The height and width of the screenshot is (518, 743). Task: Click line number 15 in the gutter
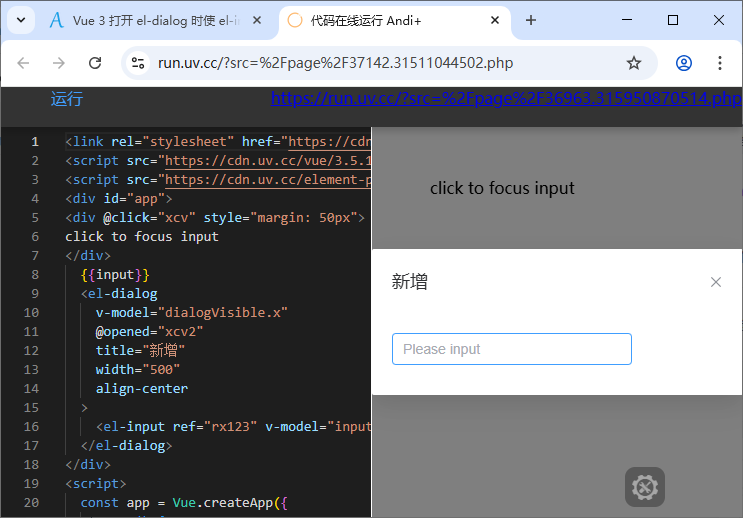(x=31, y=408)
